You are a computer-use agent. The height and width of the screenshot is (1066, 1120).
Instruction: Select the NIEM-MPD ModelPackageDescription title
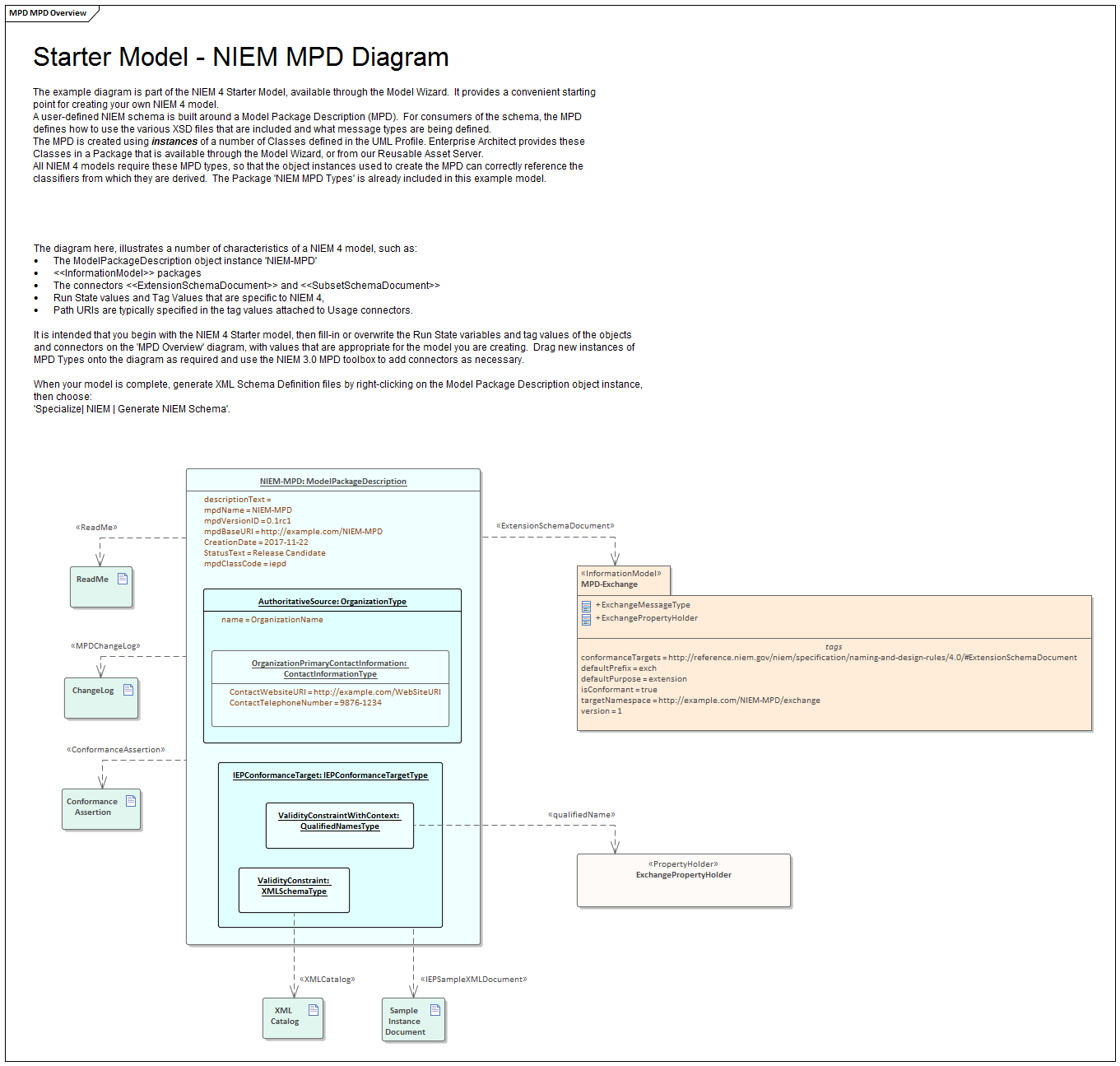click(x=332, y=482)
